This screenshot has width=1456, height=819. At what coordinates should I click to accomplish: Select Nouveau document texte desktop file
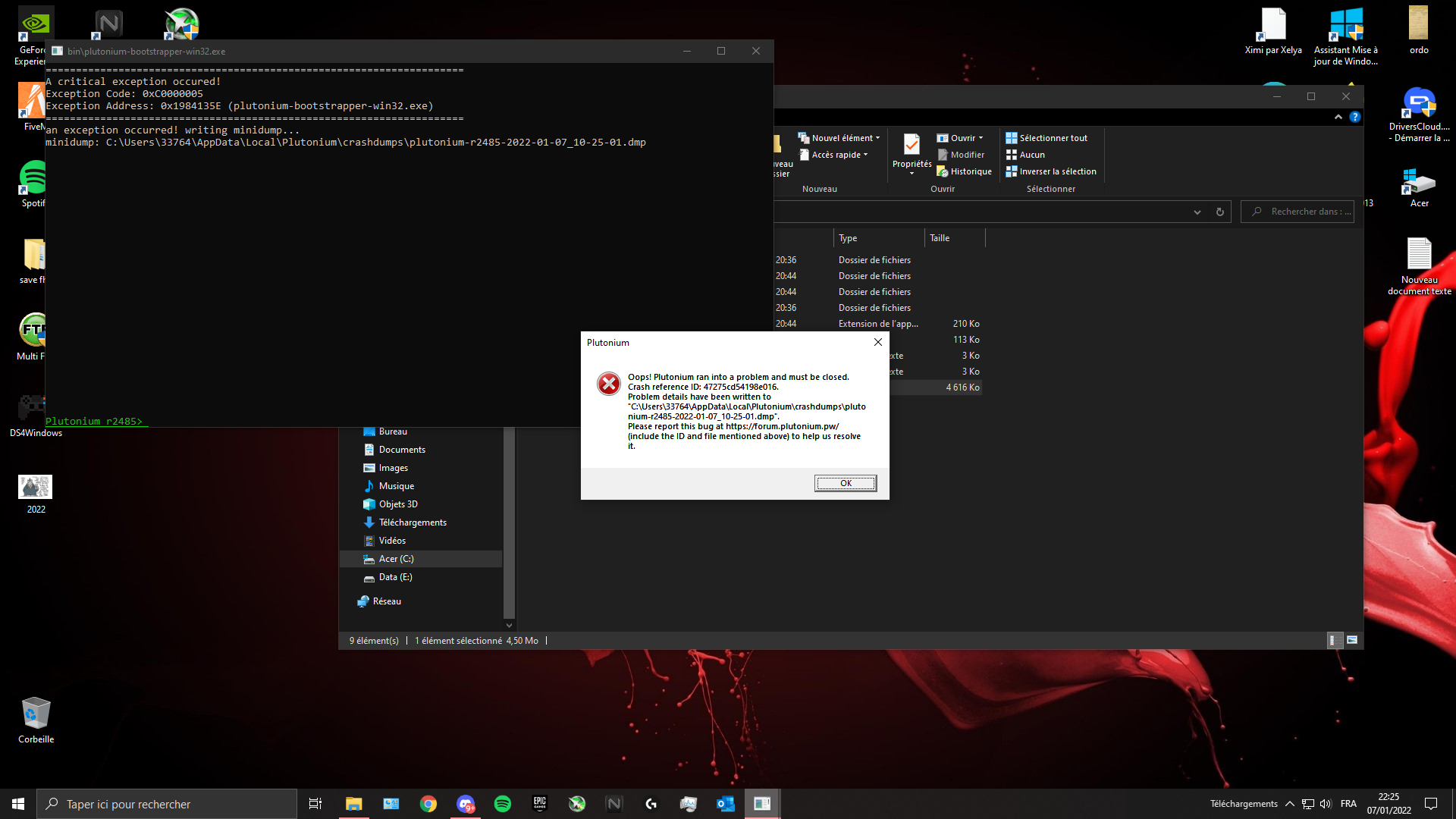point(1419,266)
